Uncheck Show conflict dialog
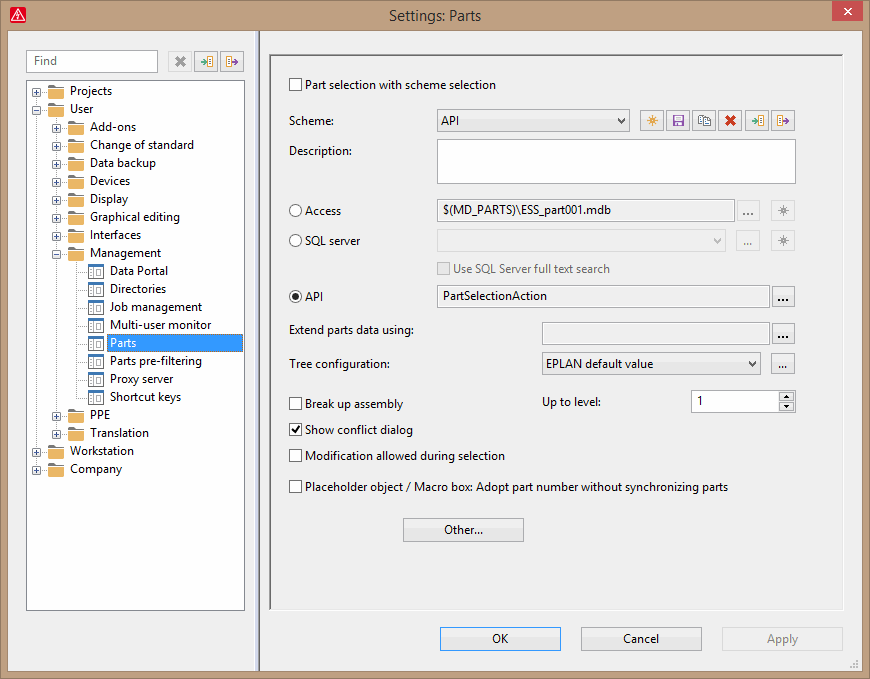This screenshot has width=870, height=679. point(296,431)
